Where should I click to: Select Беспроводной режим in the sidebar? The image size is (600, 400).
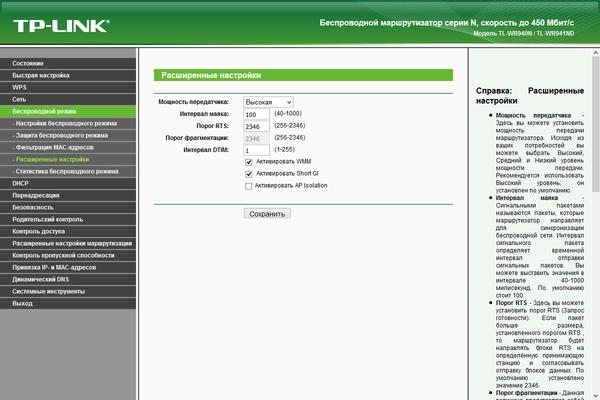click(68, 111)
